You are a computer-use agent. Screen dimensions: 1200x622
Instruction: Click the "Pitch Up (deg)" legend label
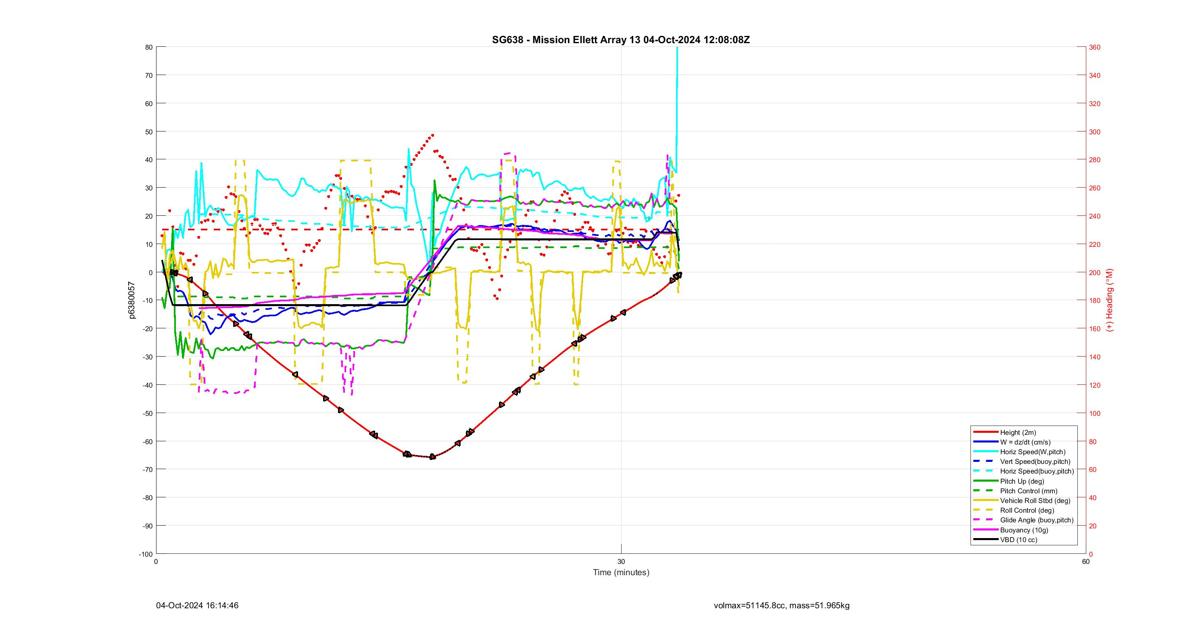[1024, 481]
